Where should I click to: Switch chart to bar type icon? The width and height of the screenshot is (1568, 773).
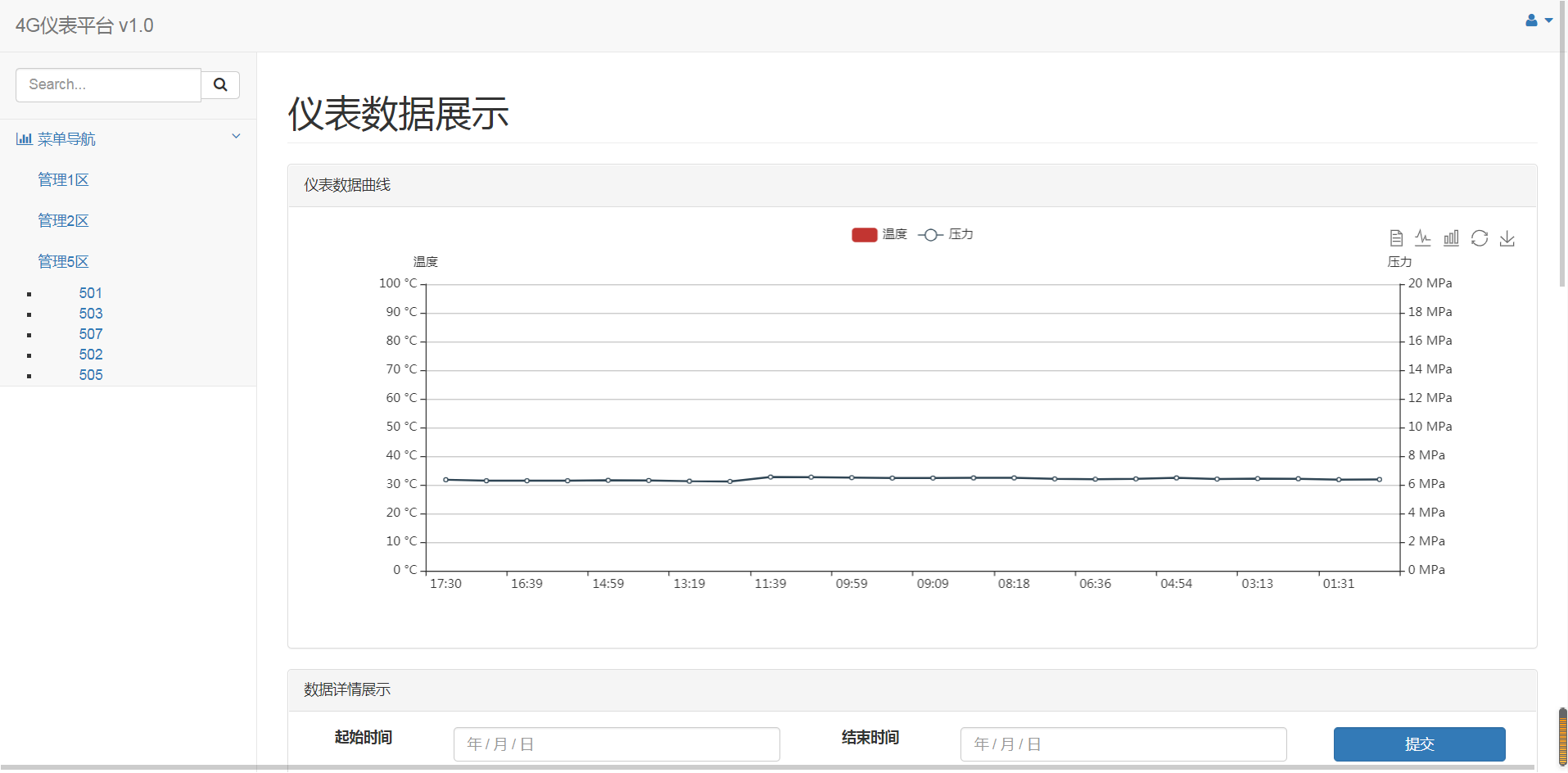tap(1451, 238)
